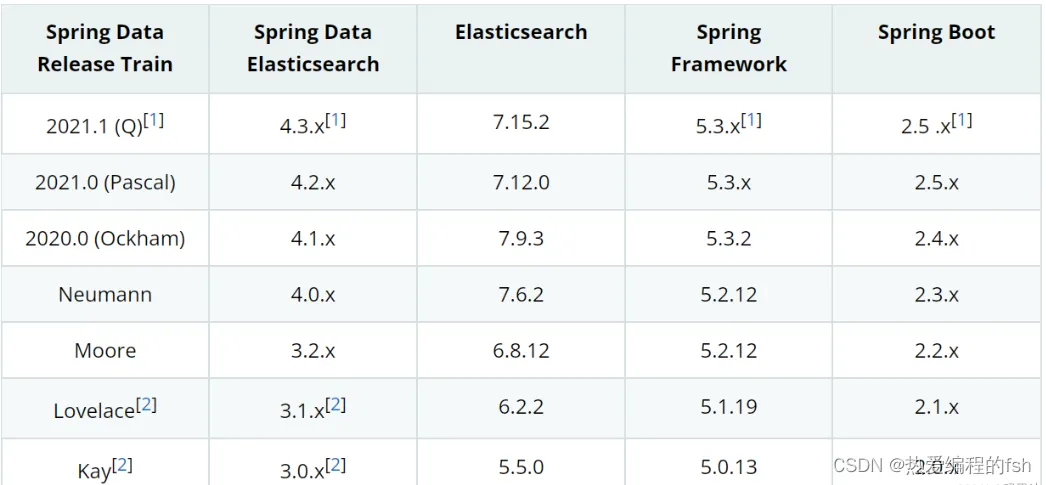Click footnote [2] next to 3.1.x
The width and height of the screenshot is (1046, 485).
[335, 404]
